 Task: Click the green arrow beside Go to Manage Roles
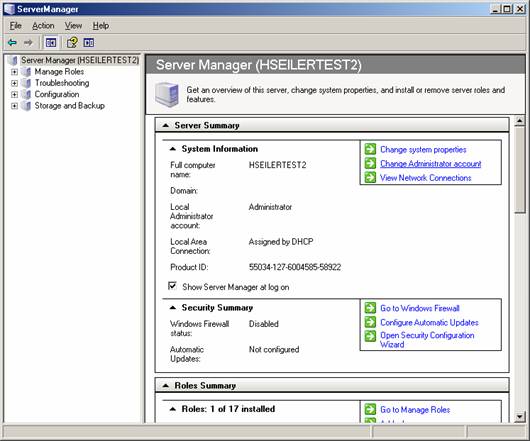(370, 409)
